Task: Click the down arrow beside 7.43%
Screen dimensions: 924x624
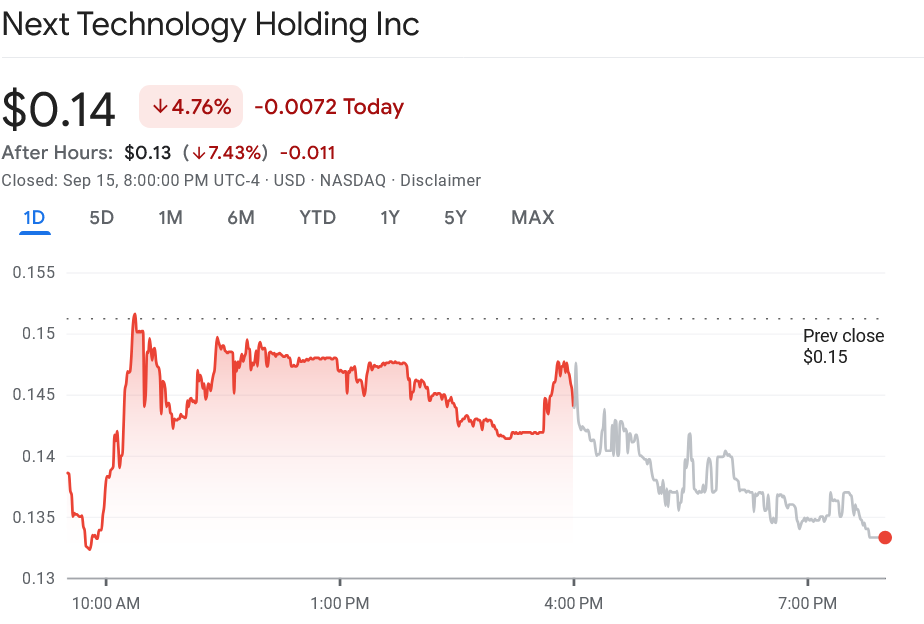Action: 199,153
